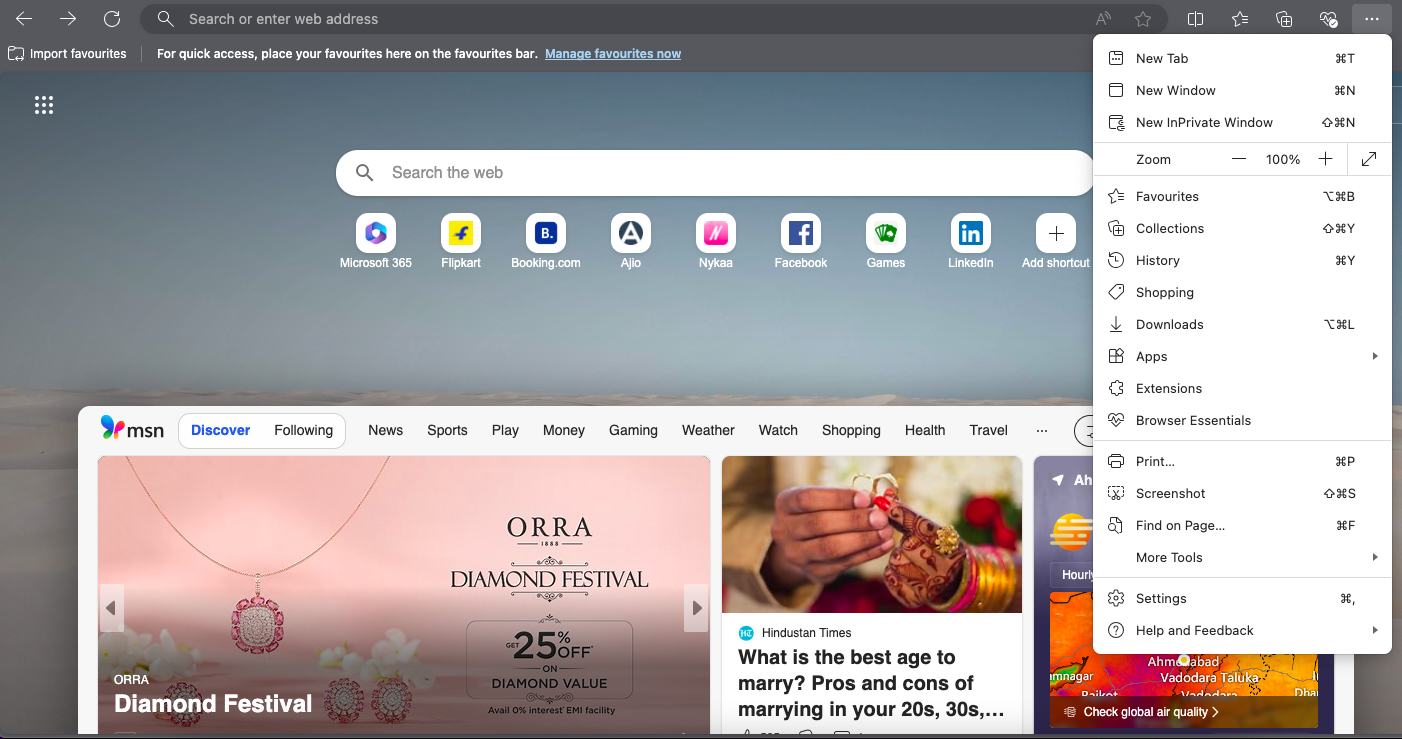Select New Window menu item
This screenshot has height=739, width=1402.
(1242, 90)
